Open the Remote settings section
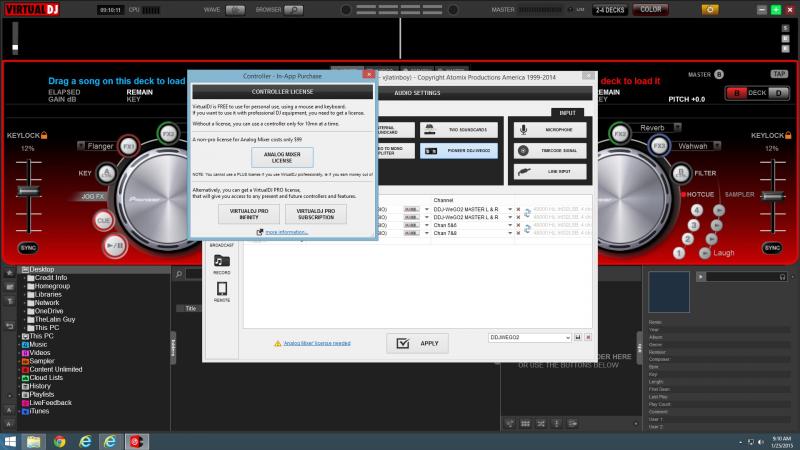Viewport: 800px width, 450px height. (221, 292)
